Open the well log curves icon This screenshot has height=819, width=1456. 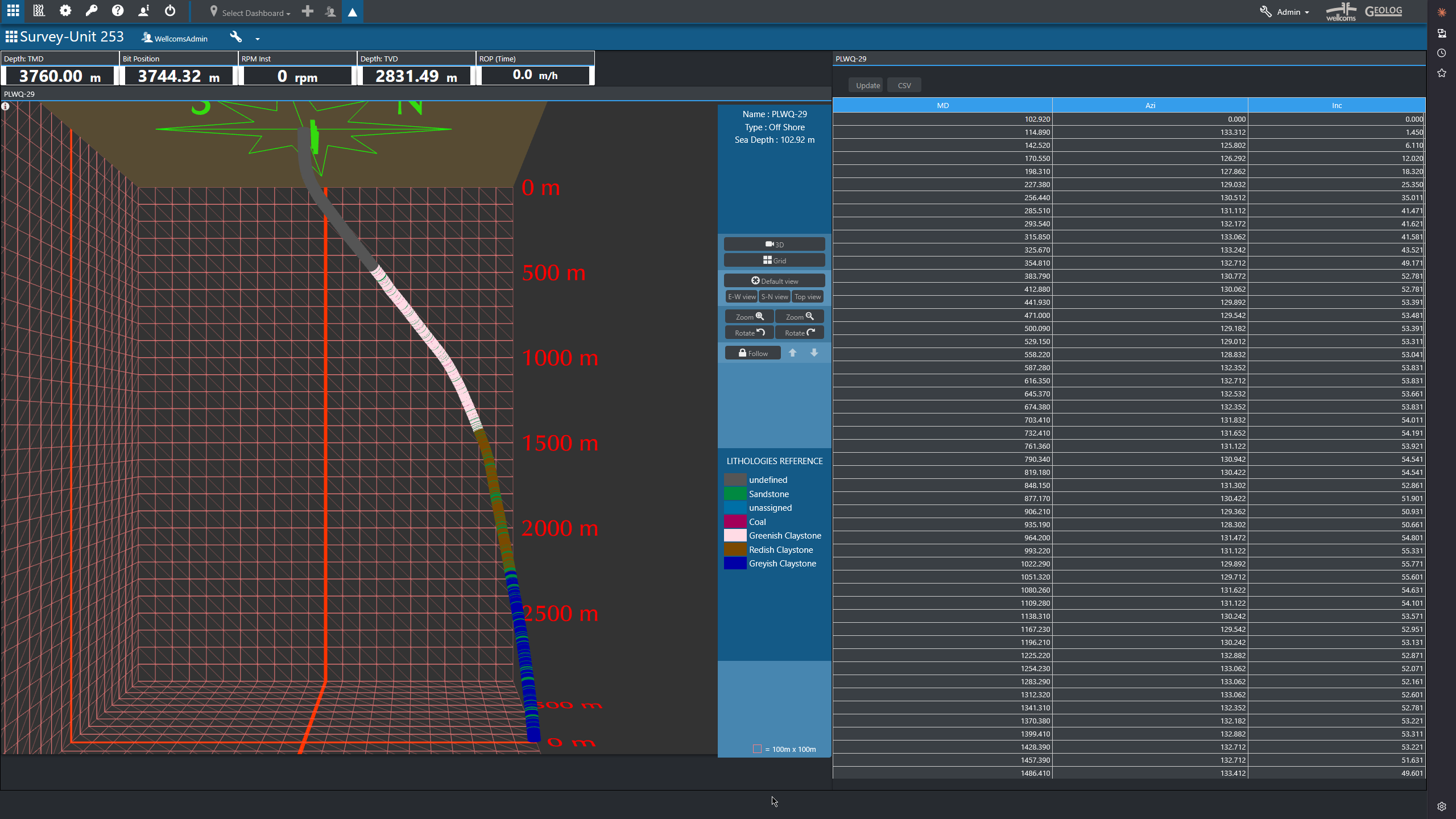click(x=39, y=11)
